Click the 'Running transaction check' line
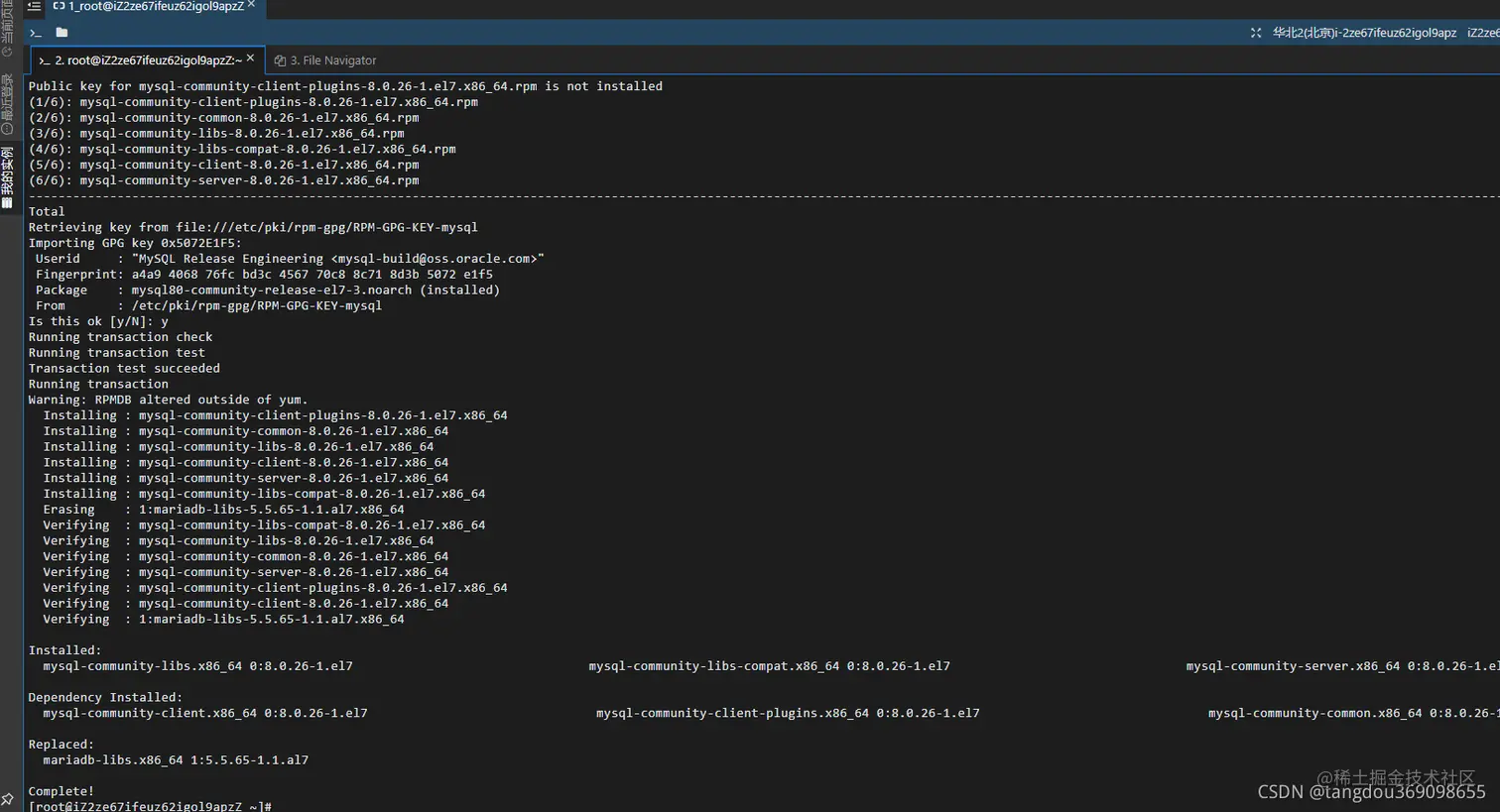Screen dimensions: 1500x812 [120, 337]
